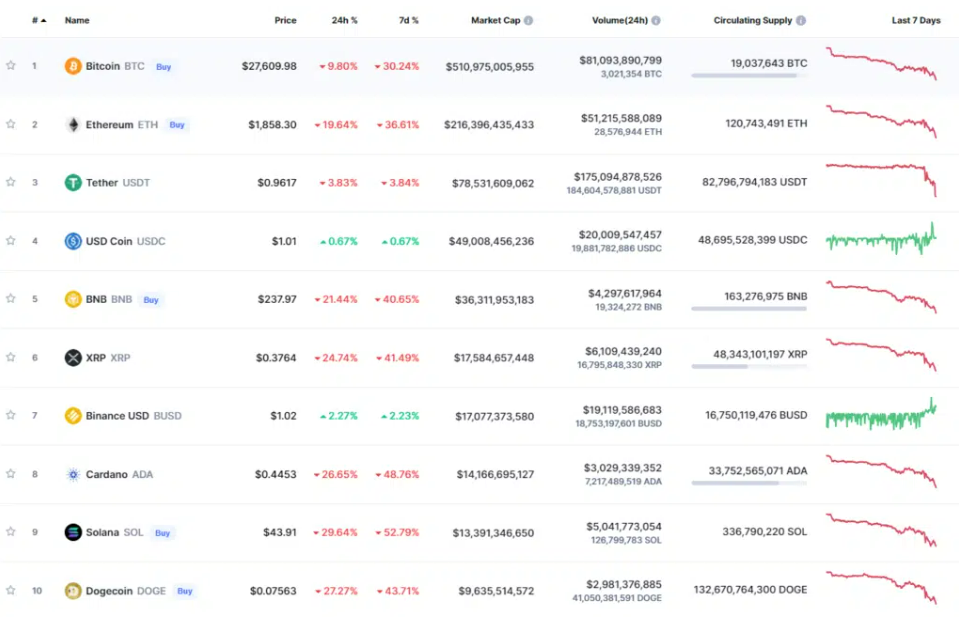
Task: Click XRP market cap $17,584,657,448
Action: click(x=494, y=358)
